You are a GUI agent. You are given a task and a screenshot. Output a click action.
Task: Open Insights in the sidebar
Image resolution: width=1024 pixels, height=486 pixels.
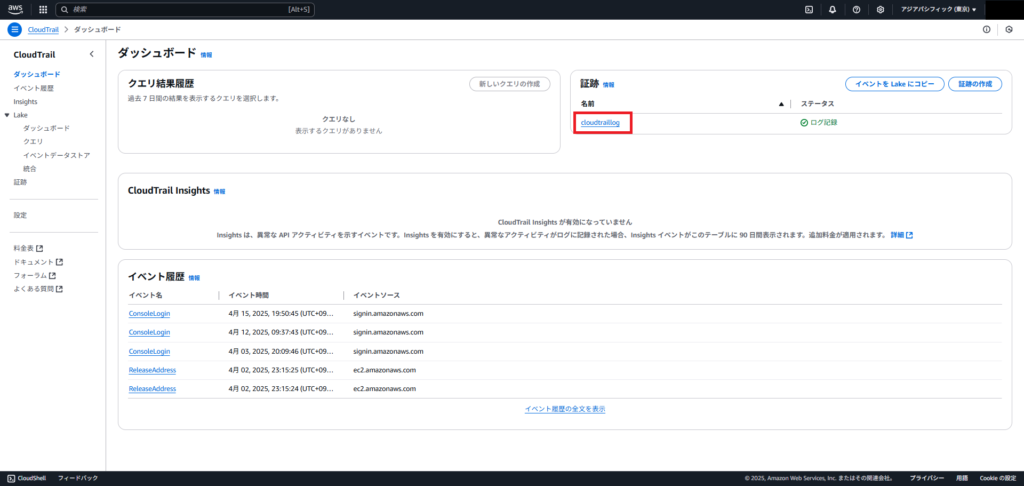coord(25,102)
